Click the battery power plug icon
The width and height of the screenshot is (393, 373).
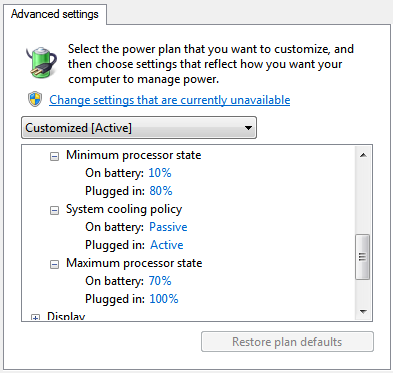[x=42, y=62]
